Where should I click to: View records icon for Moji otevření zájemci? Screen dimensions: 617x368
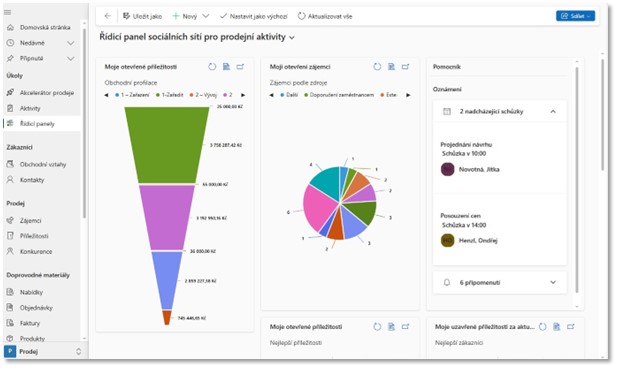[x=391, y=67]
